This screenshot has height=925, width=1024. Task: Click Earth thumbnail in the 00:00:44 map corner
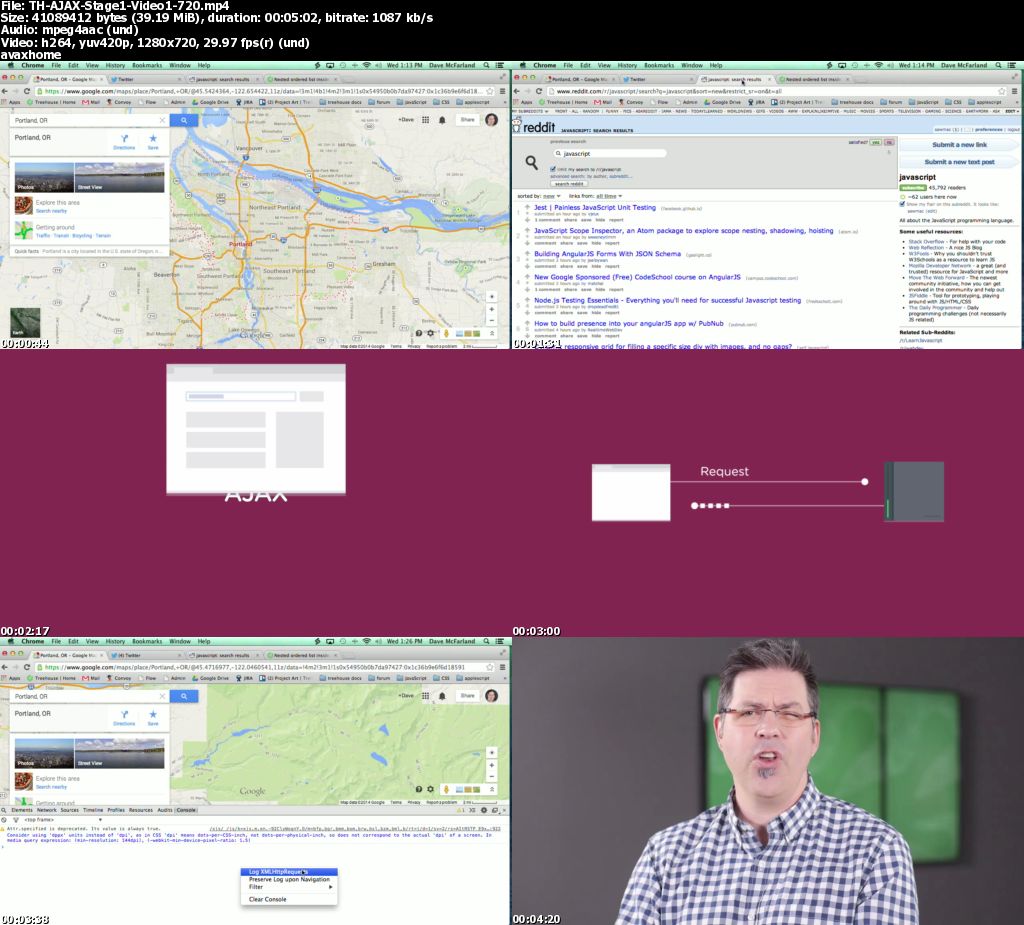pyautogui.click(x=25, y=323)
